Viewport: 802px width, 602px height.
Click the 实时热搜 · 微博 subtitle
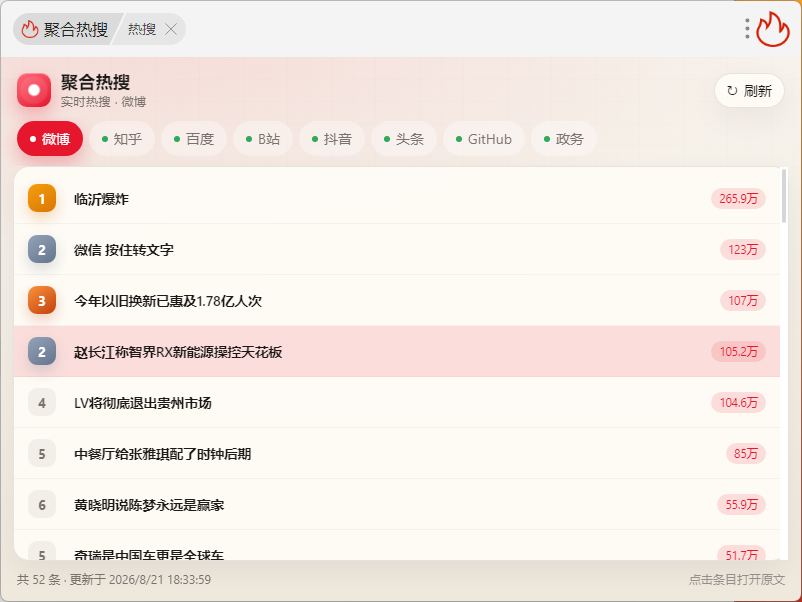tap(103, 102)
